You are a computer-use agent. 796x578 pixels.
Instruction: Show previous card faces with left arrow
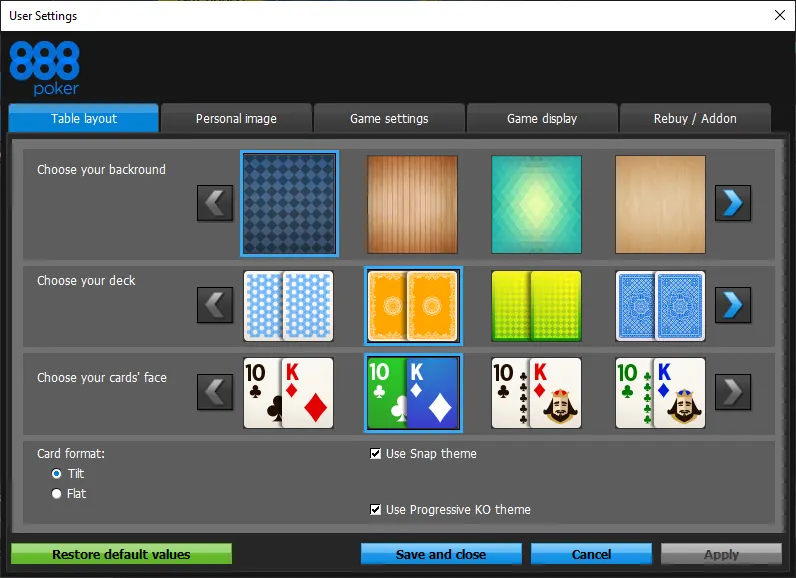pyautogui.click(x=215, y=392)
